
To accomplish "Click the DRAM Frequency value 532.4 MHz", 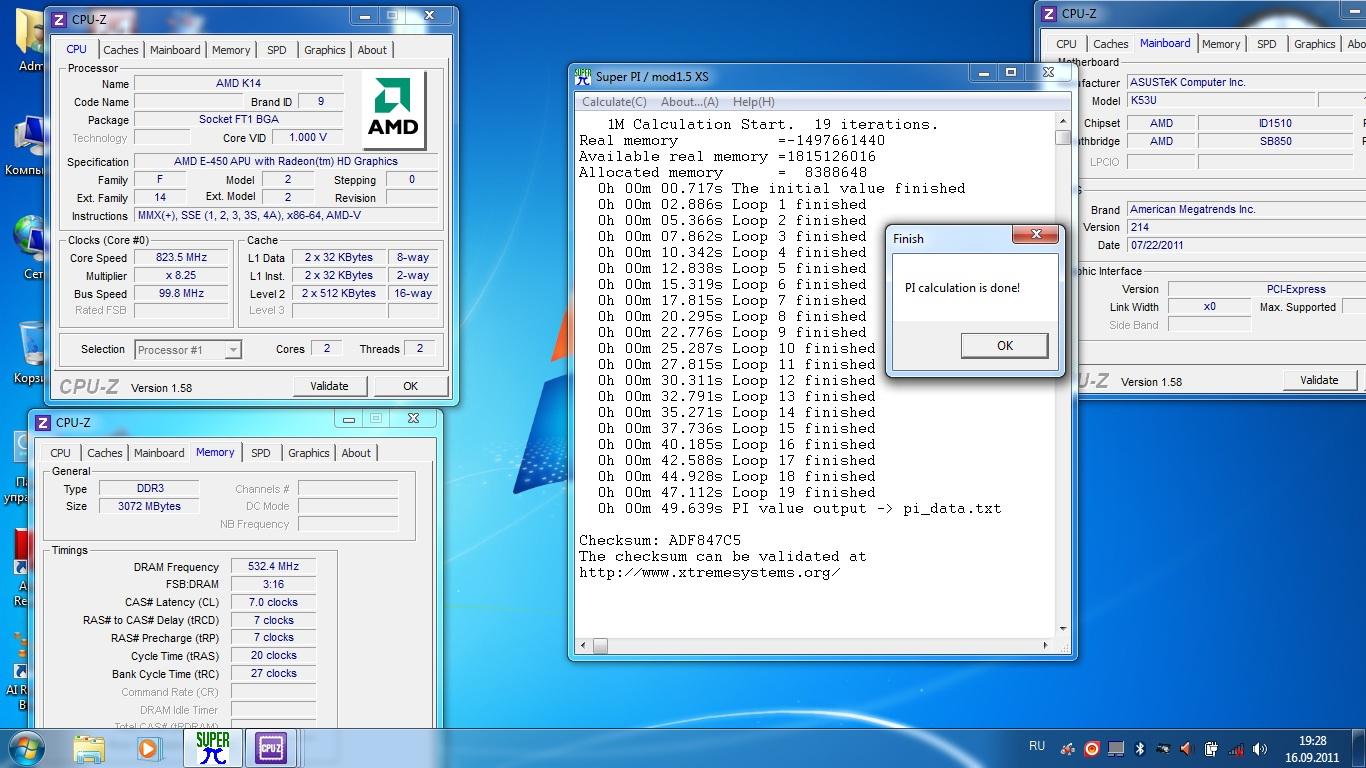I will [273, 567].
